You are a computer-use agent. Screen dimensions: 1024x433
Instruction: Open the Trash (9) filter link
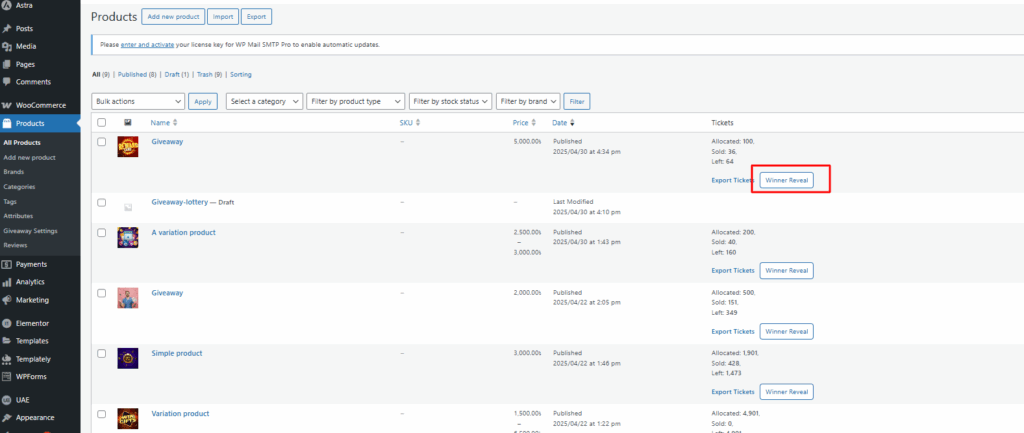(x=207, y=74)
